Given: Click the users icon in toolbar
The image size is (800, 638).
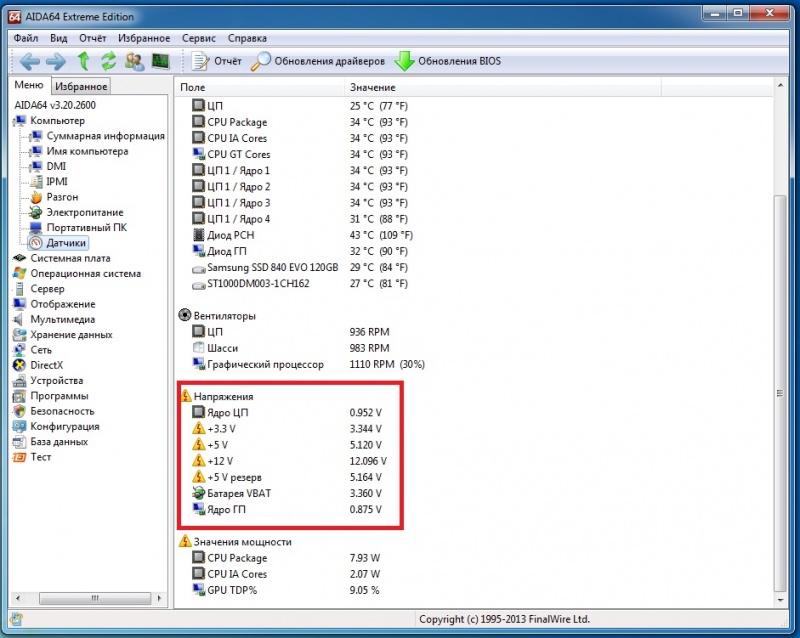Looking at the screenshot, I should pyautogui.click(x=134, y=61).
